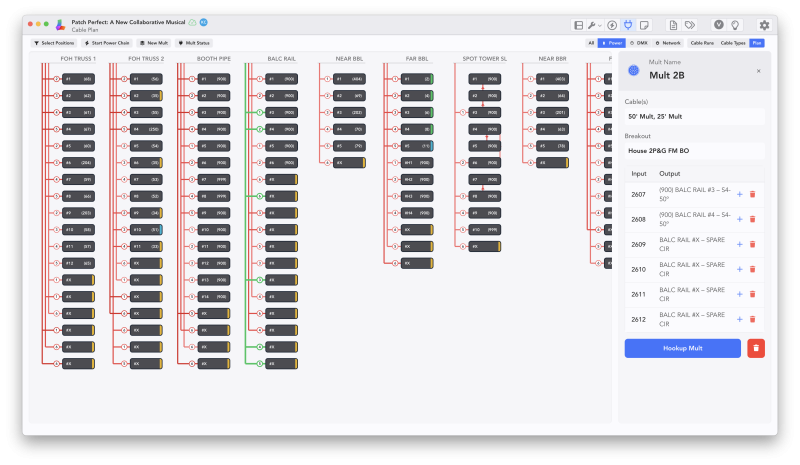The height and width of the screenshot is (465, 800).
Task: Select the blue plug cable plan icon
Action: click(x=628, y=25)
